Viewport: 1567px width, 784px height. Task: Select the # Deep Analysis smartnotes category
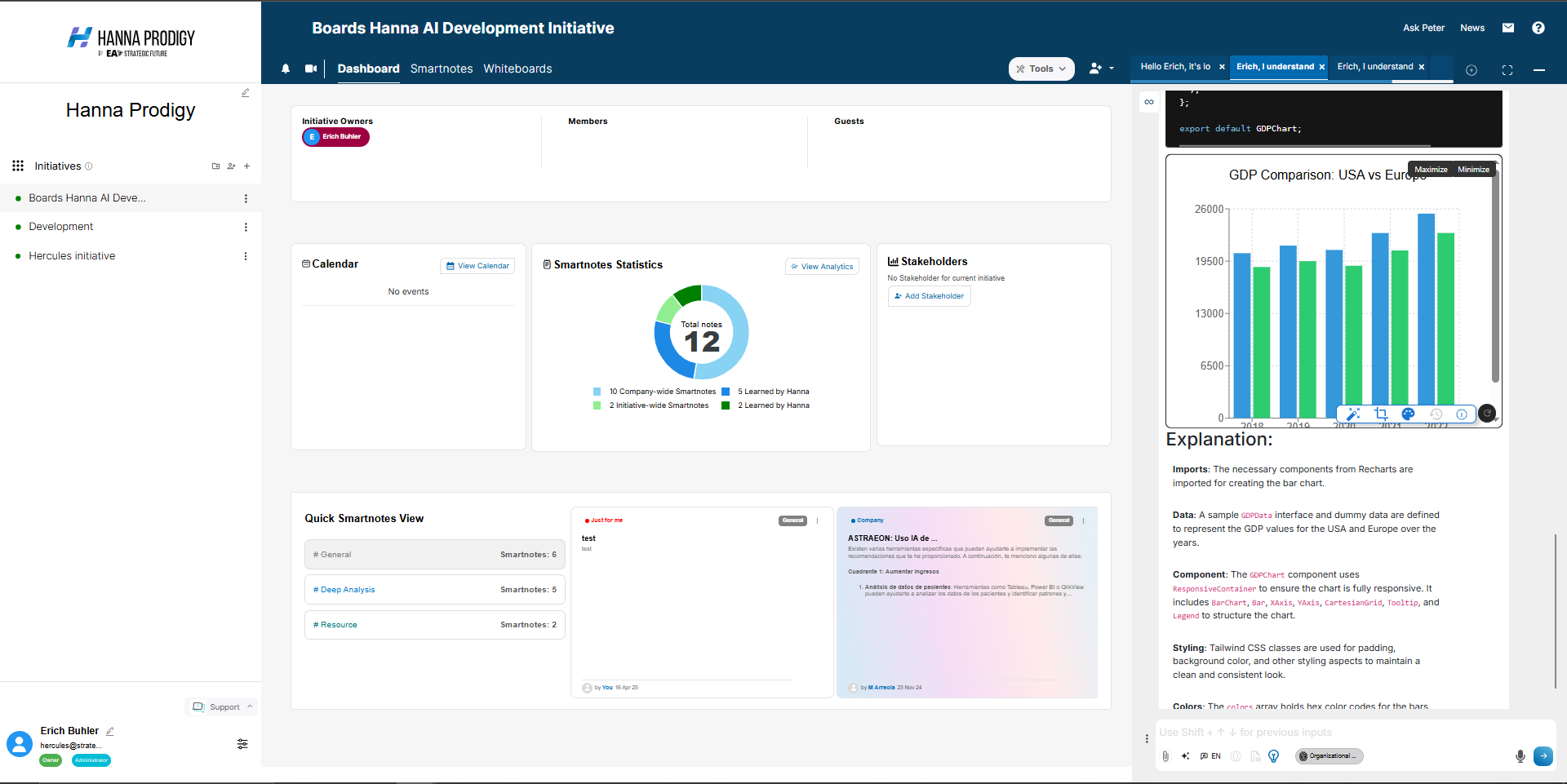click(x=435, y=590)
